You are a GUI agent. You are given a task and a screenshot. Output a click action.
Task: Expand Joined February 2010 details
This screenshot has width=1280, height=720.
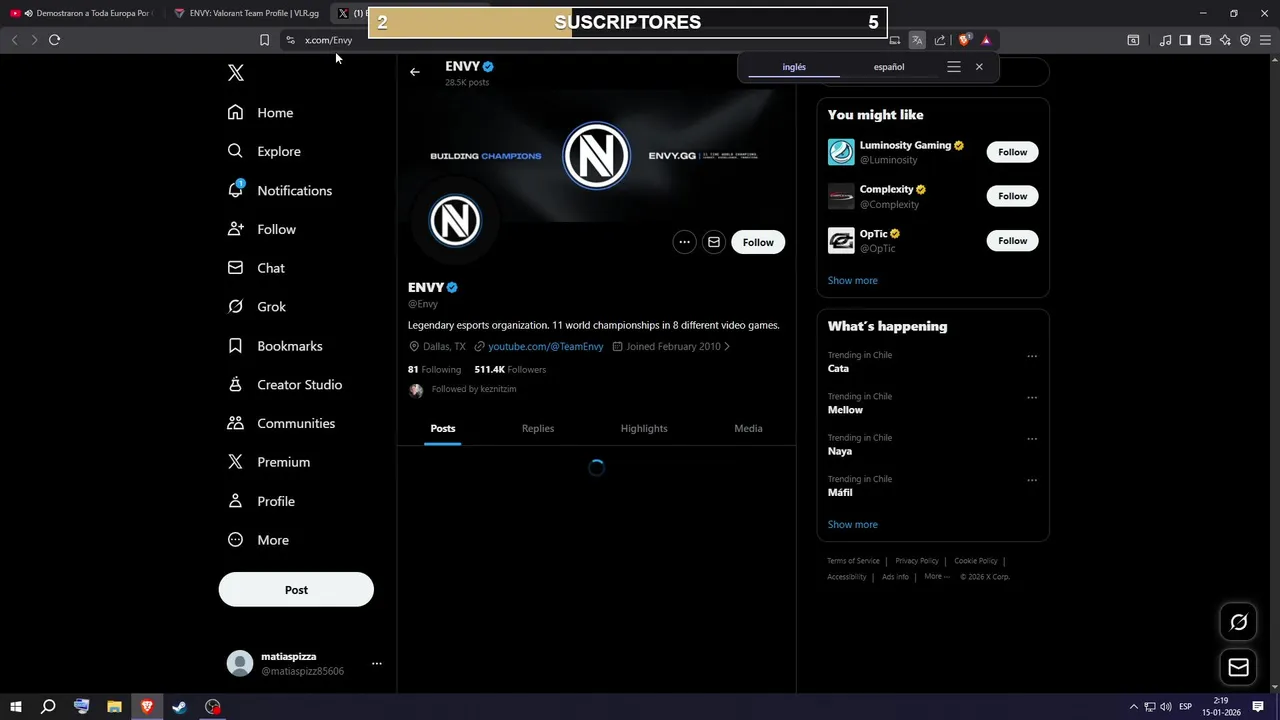point(671,346)
